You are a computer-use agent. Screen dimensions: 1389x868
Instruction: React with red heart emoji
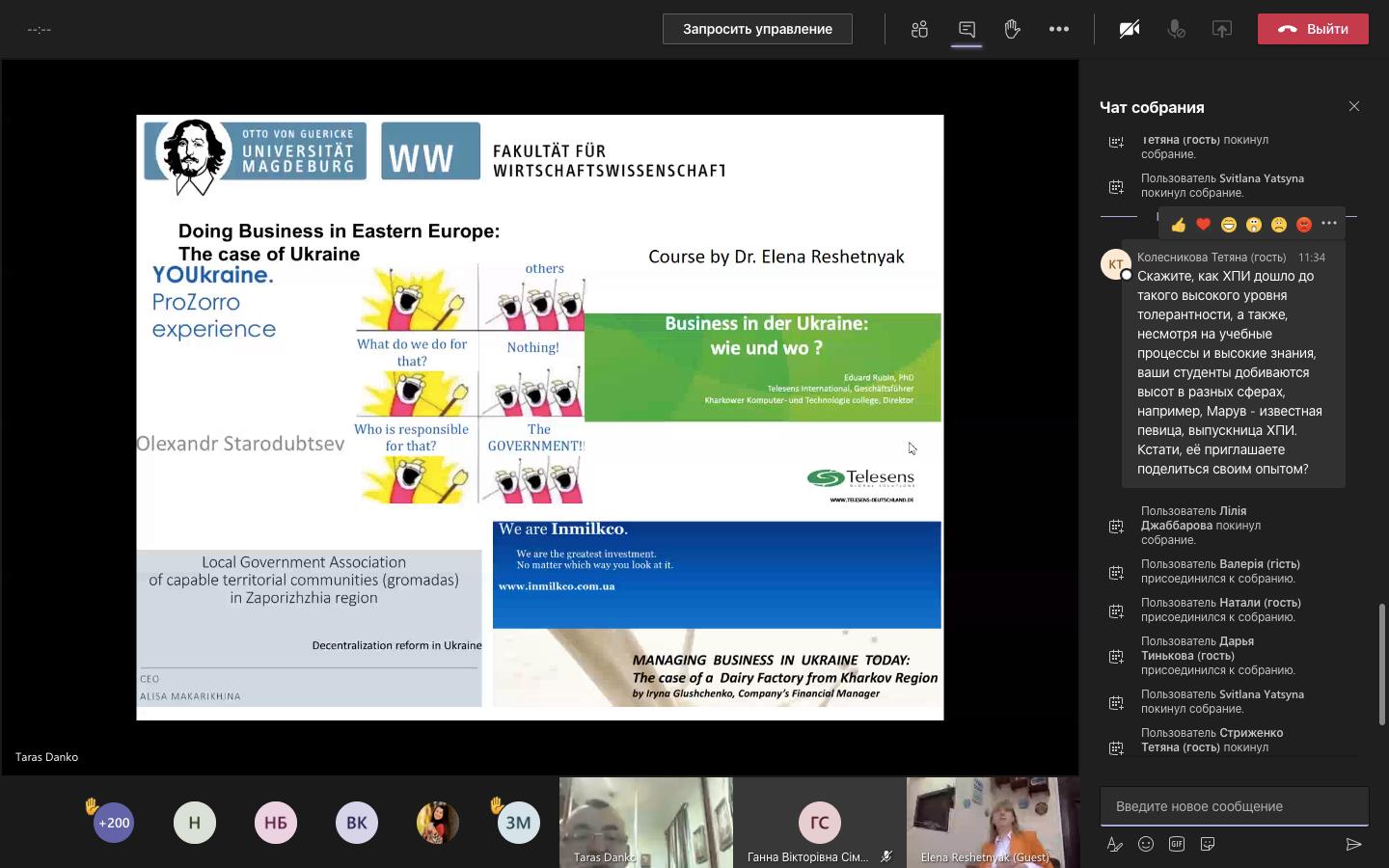[x=1204, y=225]
